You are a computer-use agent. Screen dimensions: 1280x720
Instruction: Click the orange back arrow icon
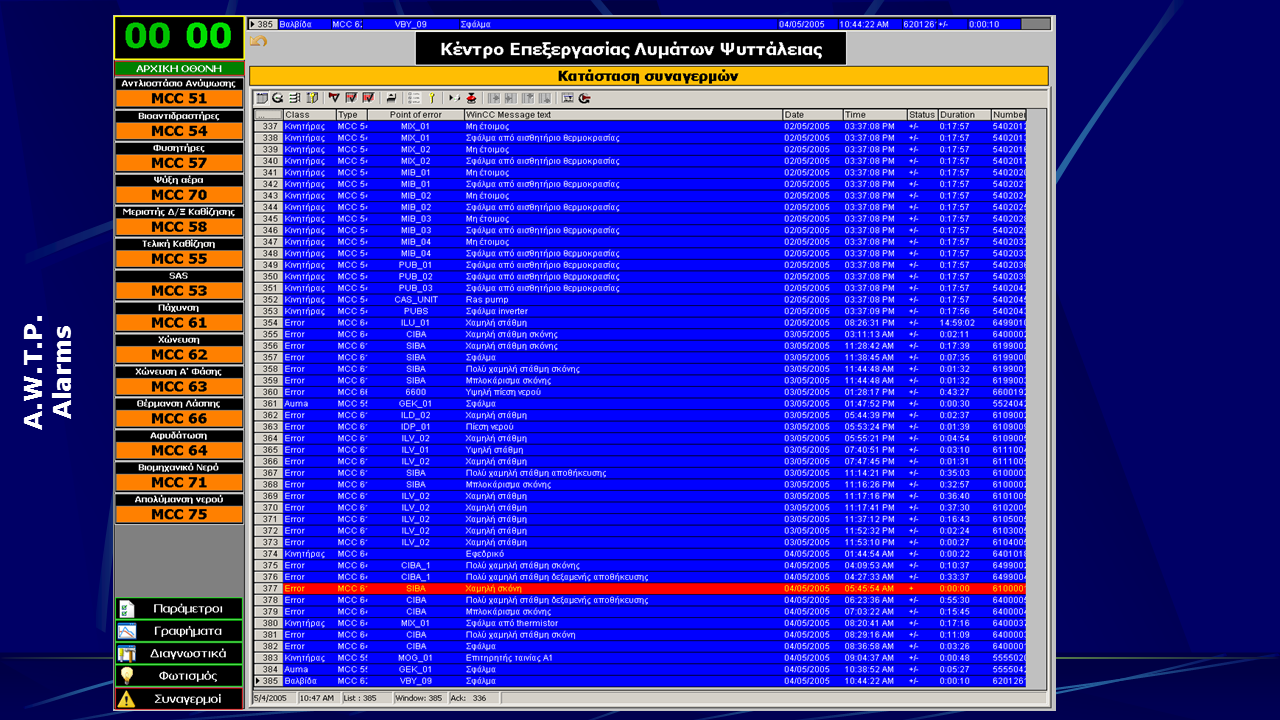click(x=258, y=42)
